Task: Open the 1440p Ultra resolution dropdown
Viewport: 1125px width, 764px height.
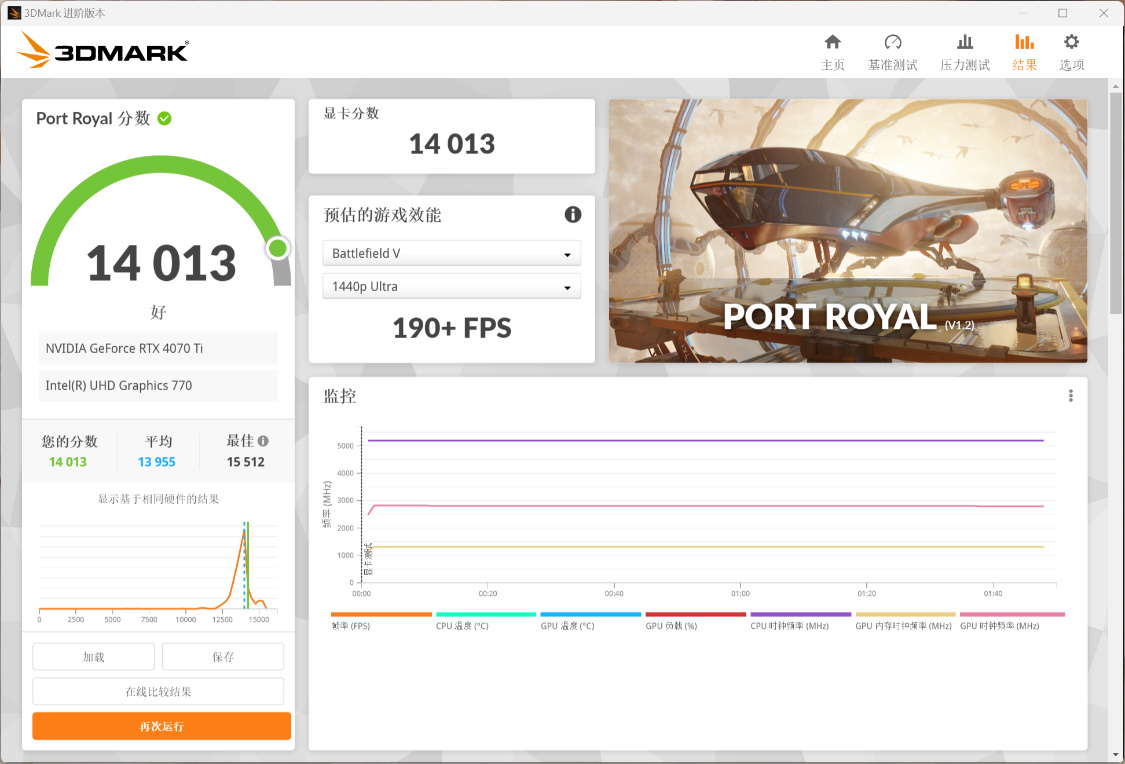Action: coord(451,286)
